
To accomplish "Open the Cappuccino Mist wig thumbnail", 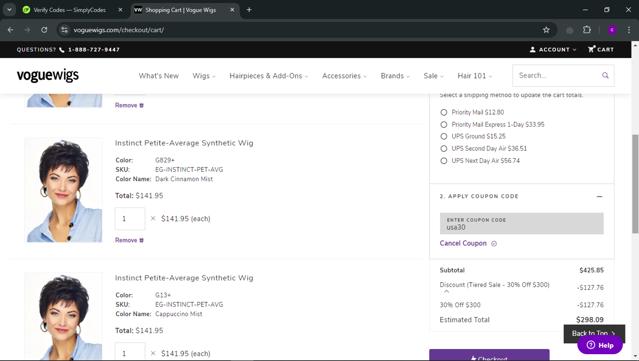I will pos(64,316).
